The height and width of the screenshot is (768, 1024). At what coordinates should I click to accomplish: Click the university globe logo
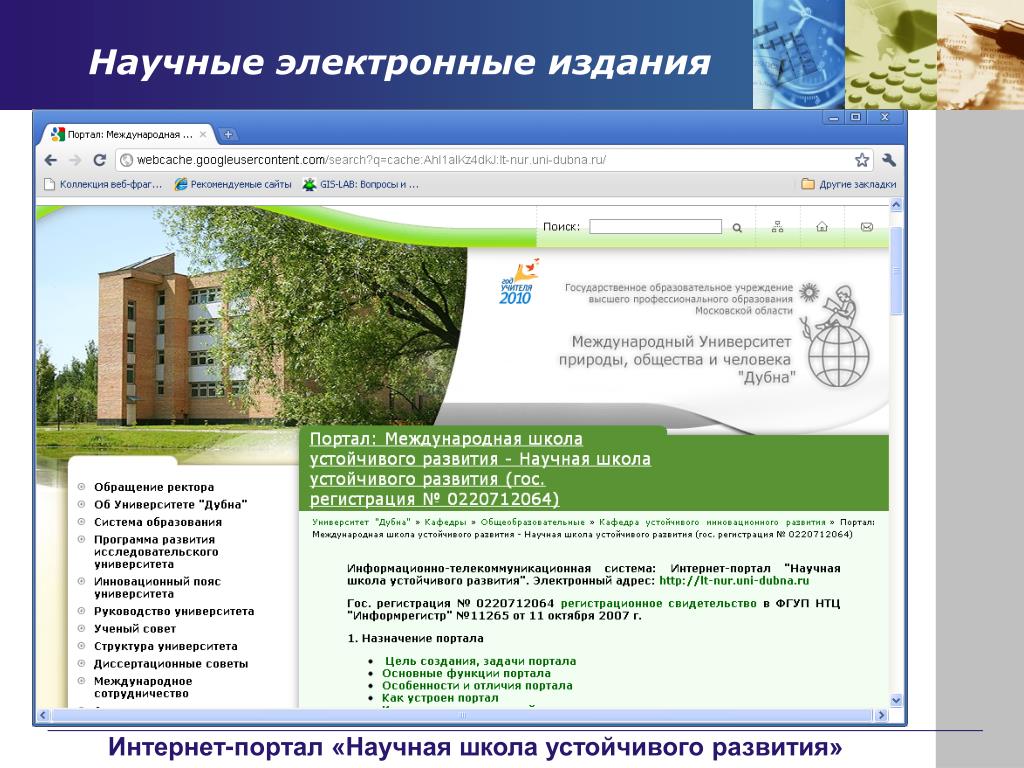[x=835, y=335]
